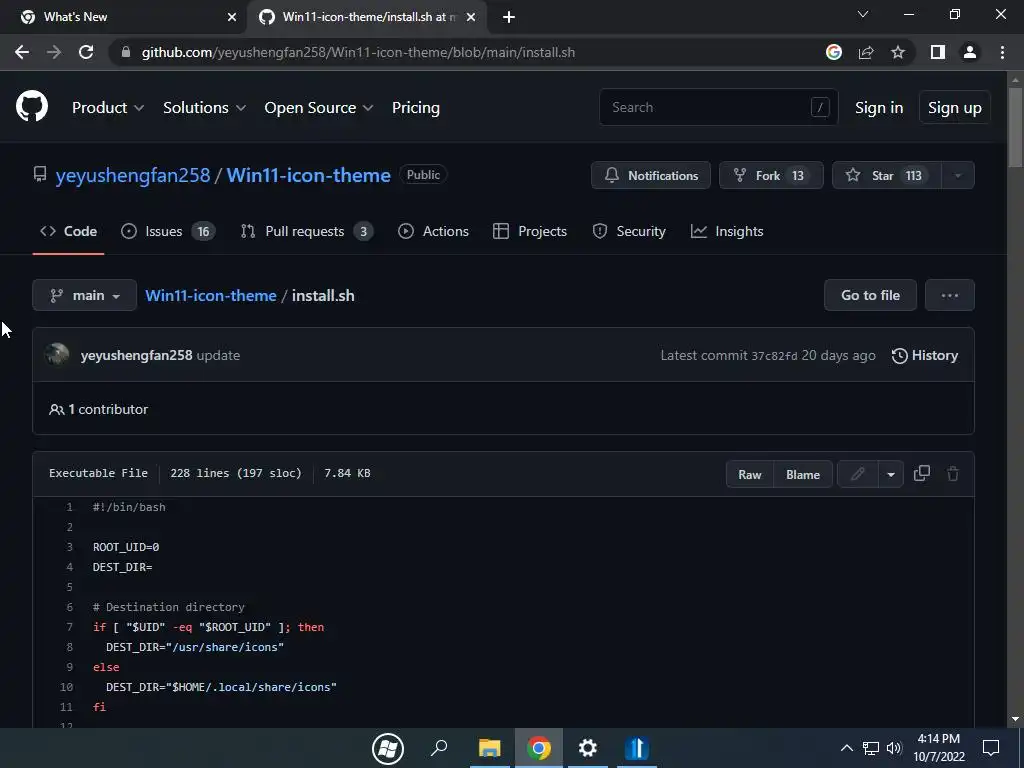Screen dimensions: 1024x768
Task: Open the blue app icon in taskbar
Action: 636,748
